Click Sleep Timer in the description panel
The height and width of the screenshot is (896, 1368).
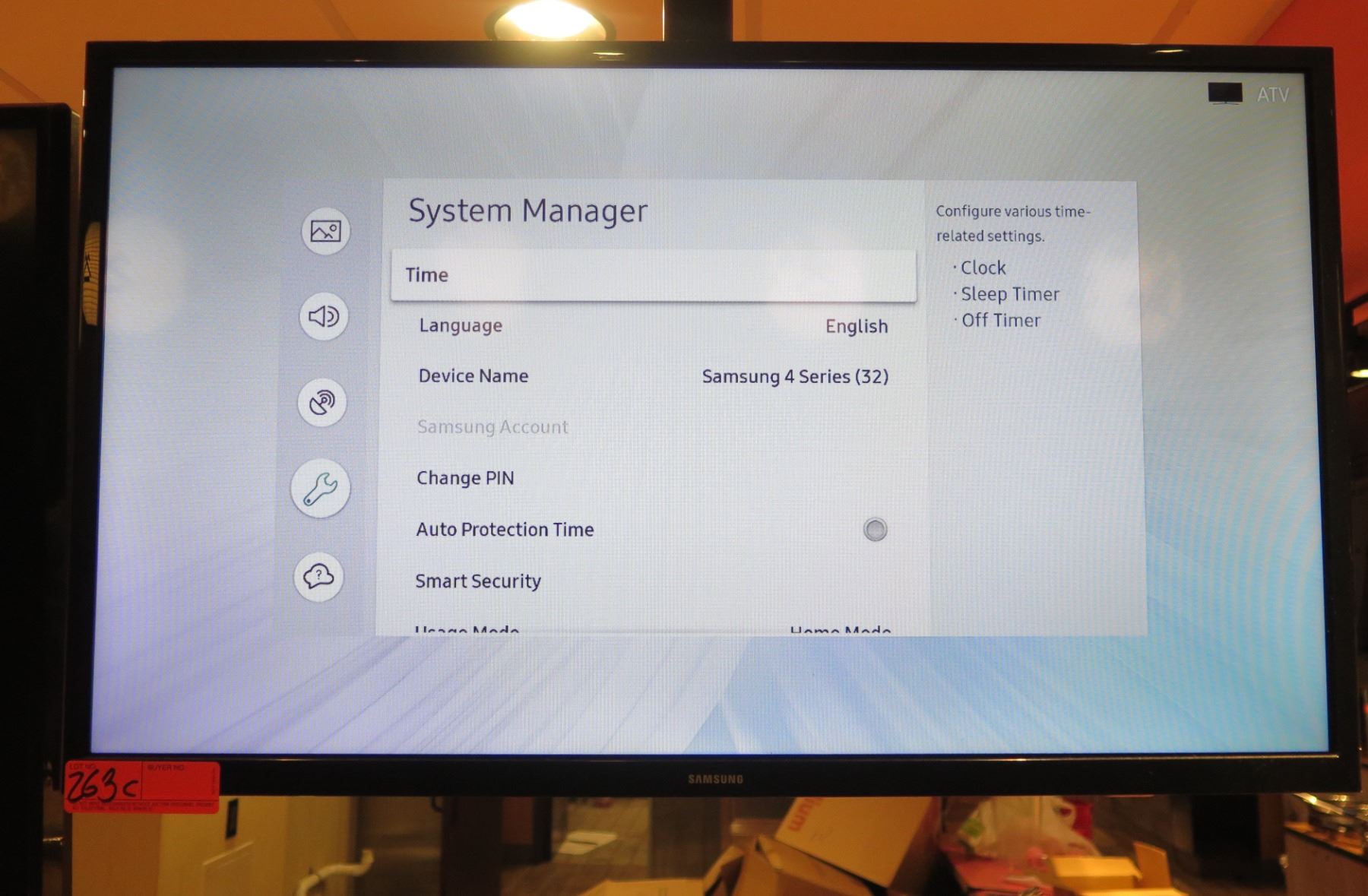pyautogui.click(x=1009, y=294)
